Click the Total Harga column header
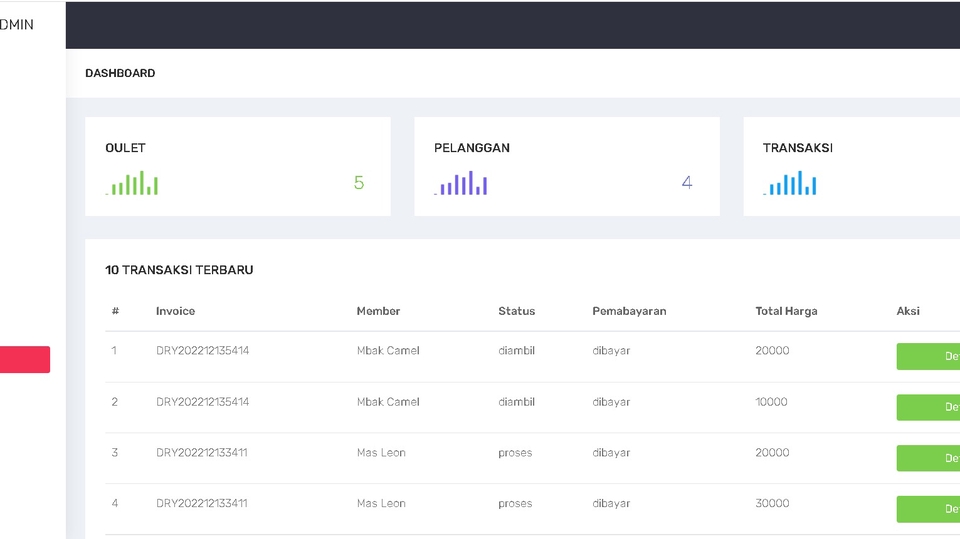The height and width of the screenshot is (539, 960). [786, 311]
